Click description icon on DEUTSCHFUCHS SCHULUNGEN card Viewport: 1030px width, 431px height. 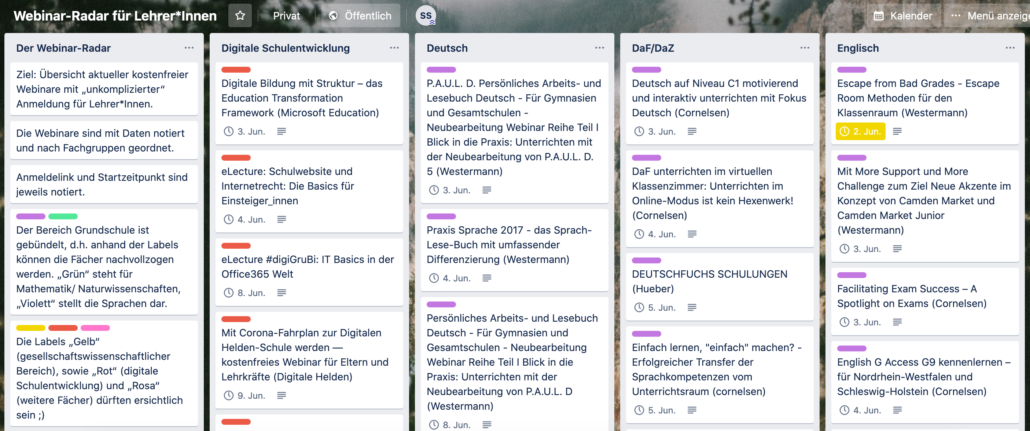tap(692, 307)
